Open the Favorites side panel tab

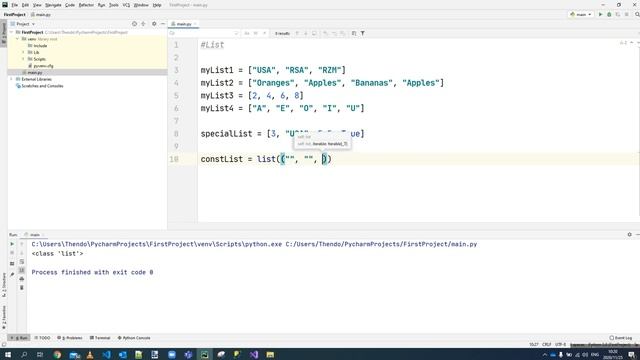(x=4, y=318)
